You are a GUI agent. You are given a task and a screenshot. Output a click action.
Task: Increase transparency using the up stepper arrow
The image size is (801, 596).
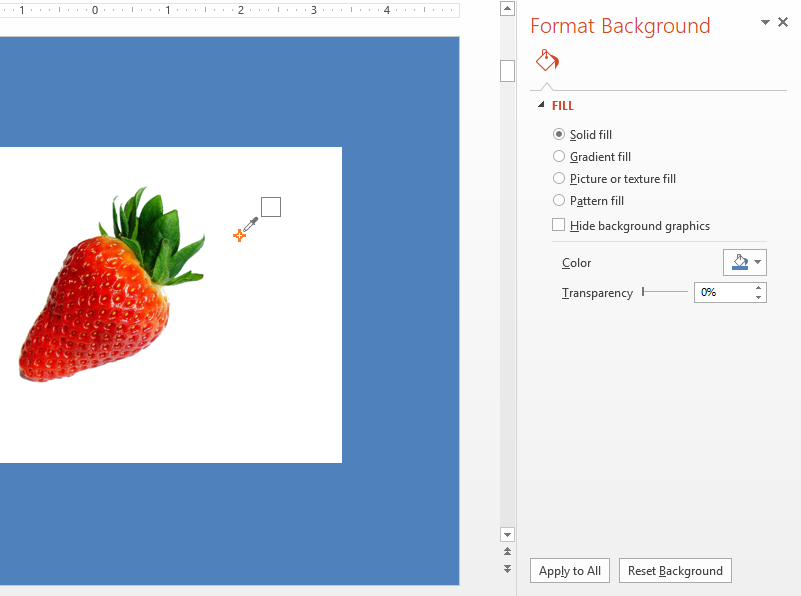(758, 287)
